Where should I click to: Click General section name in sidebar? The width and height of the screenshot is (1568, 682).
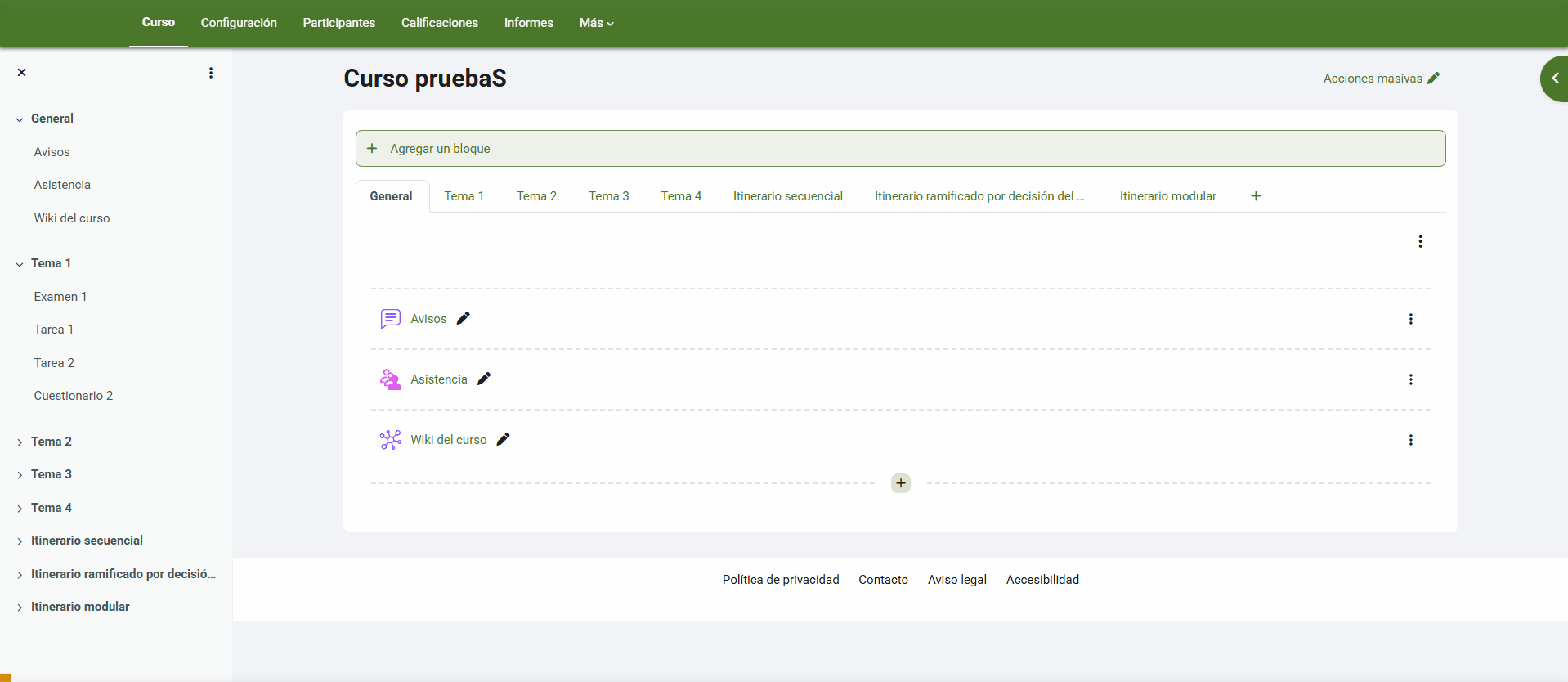tap(52, 119)
